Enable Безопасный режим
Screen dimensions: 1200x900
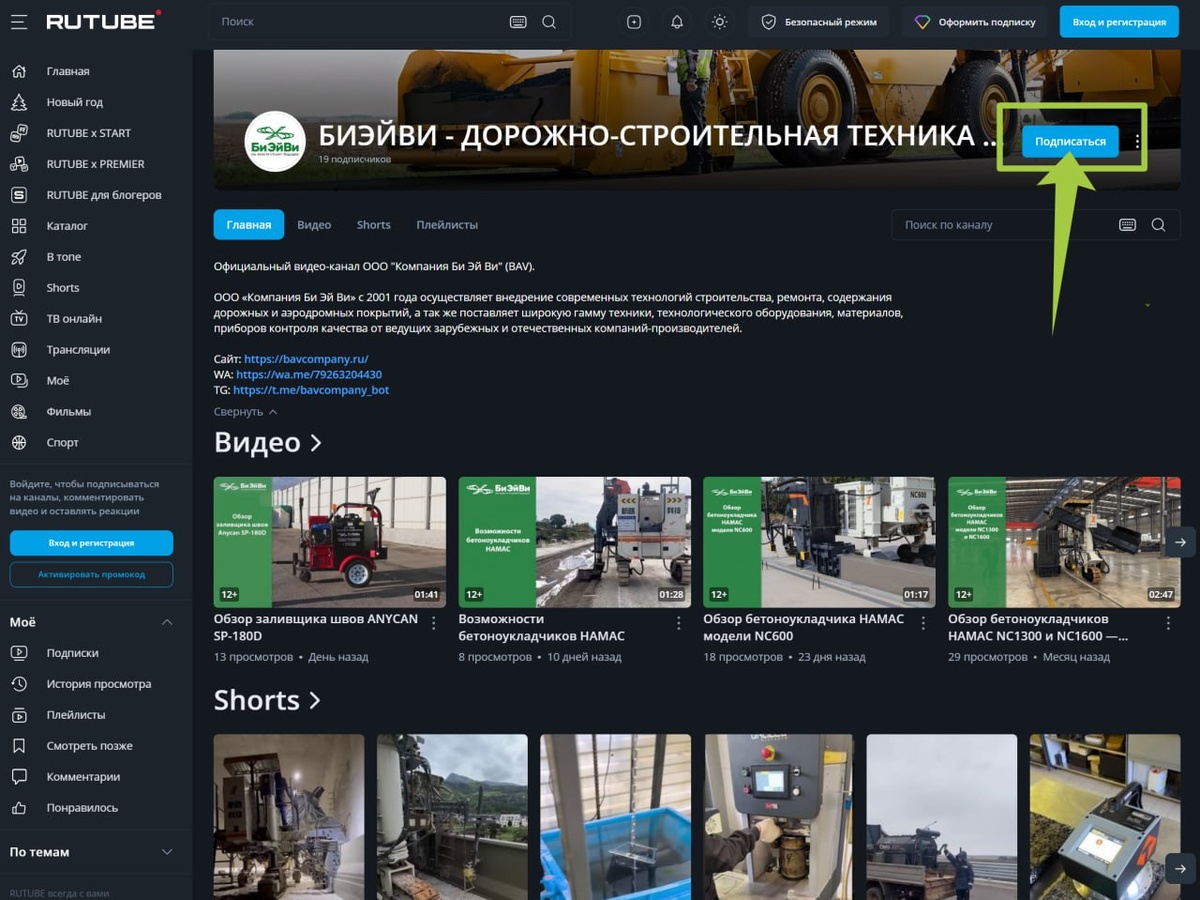819,22
